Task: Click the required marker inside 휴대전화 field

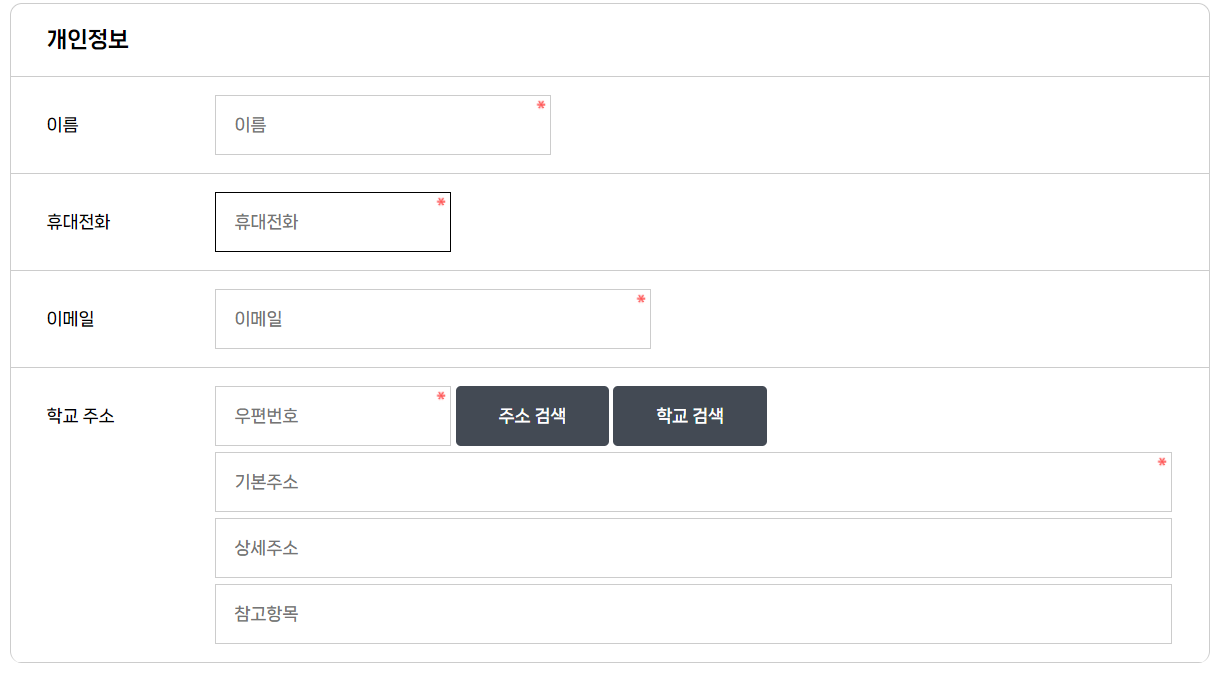Action: pos(439,201)
